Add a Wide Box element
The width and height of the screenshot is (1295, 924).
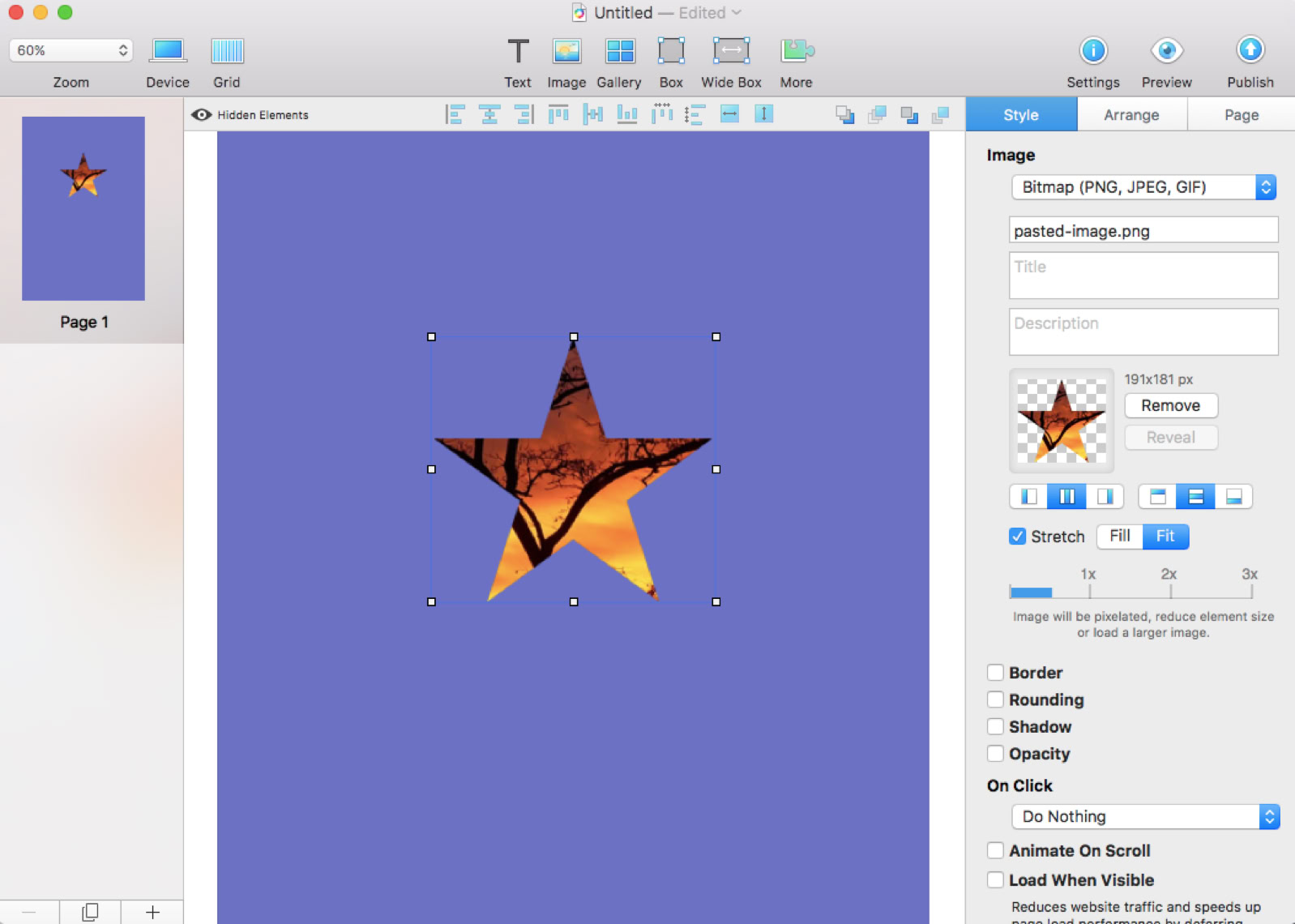(x=730, y=51)
